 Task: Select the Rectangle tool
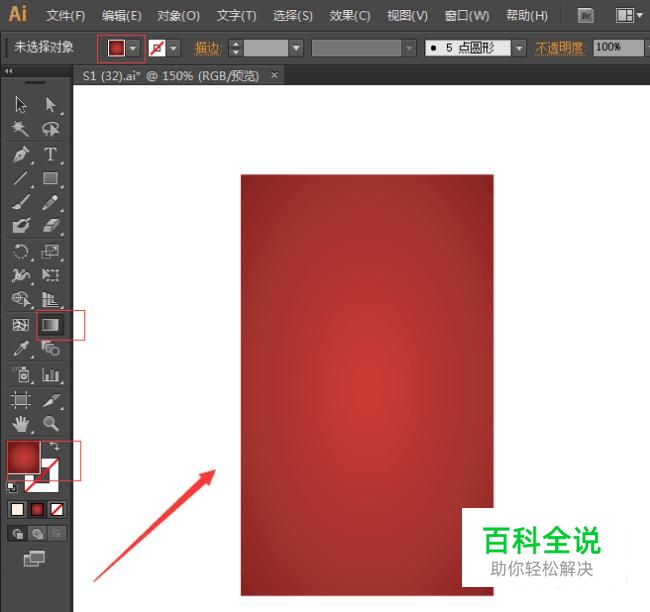pos(50,178)
